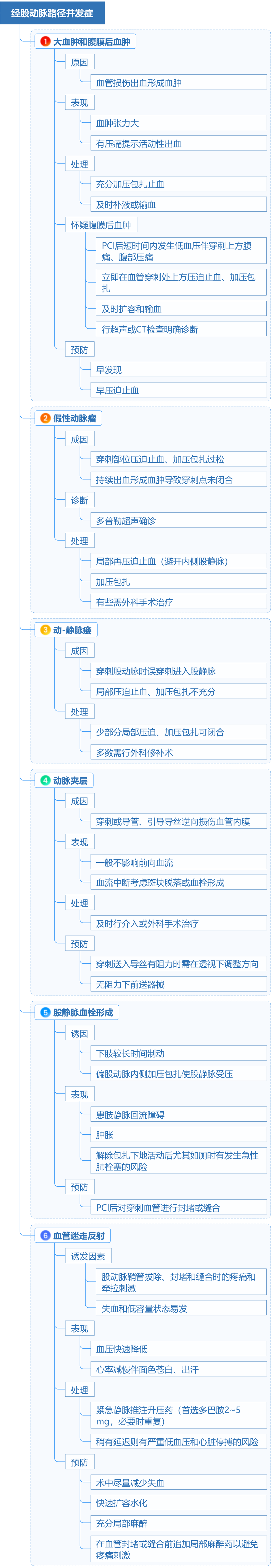The image size is (275, 1568).
Task: Click the text 血管损伤出血形成血肿
Action: coord(139,83)
